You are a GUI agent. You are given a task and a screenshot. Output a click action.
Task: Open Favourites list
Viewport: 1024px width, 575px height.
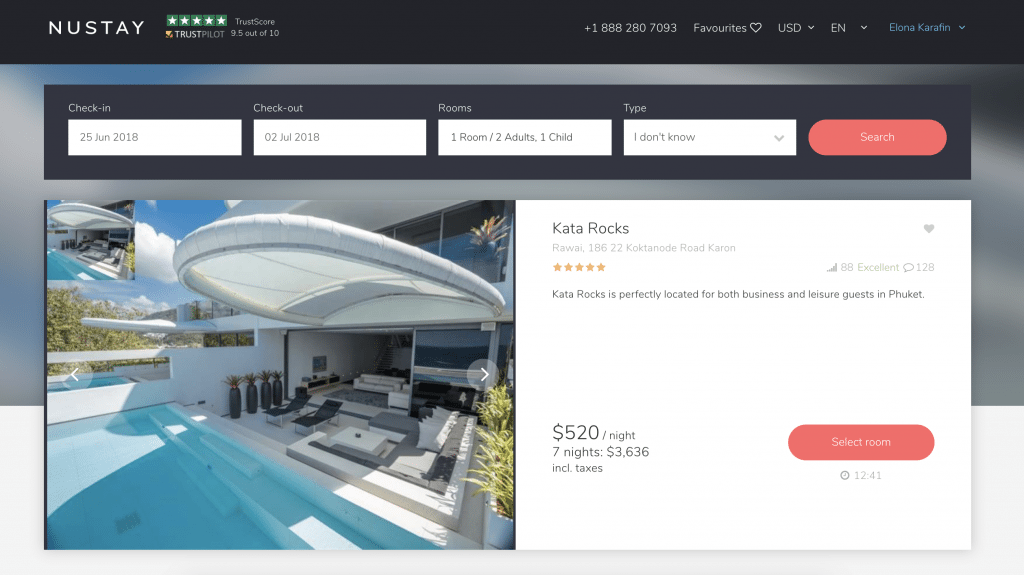(727, 28)
